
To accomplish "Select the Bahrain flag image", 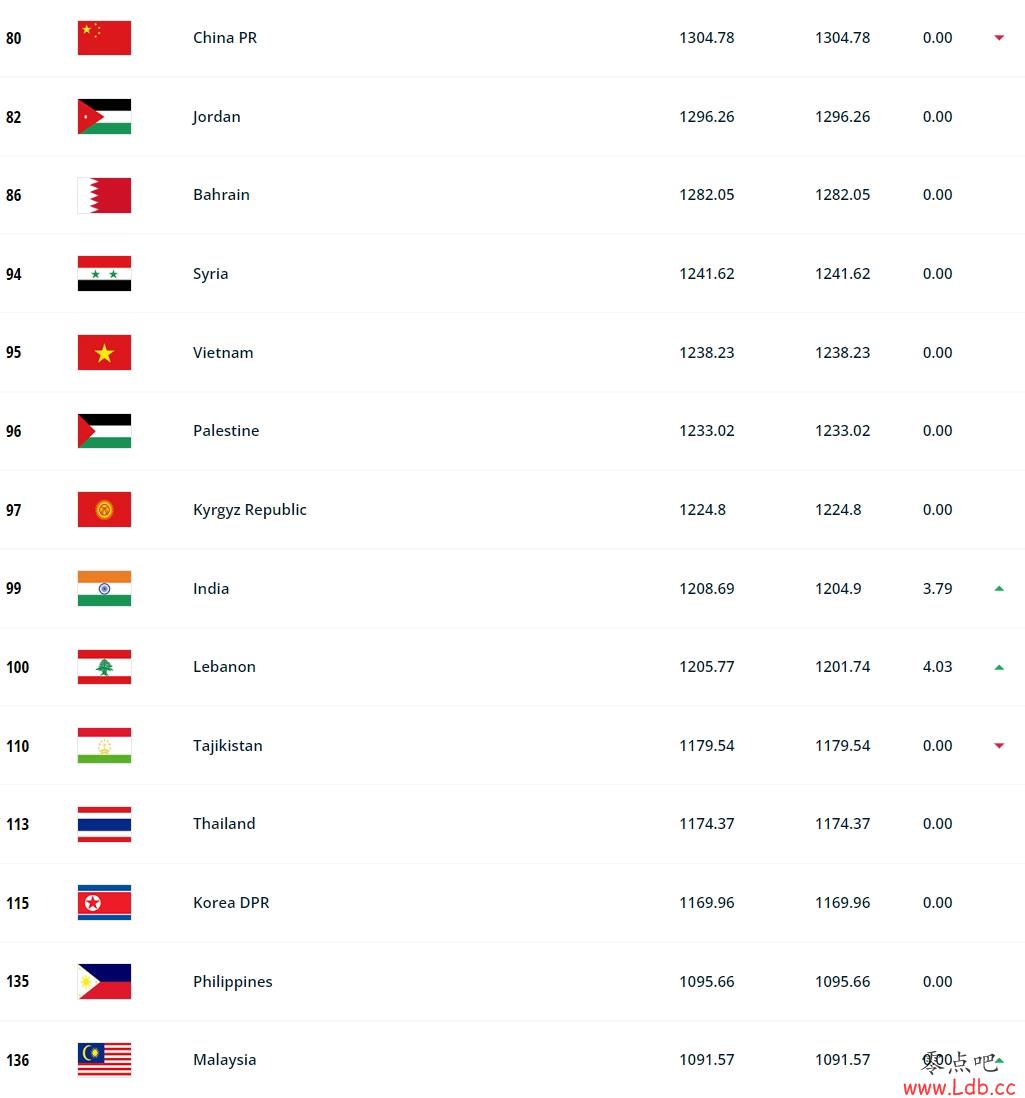I will (104, 195).
